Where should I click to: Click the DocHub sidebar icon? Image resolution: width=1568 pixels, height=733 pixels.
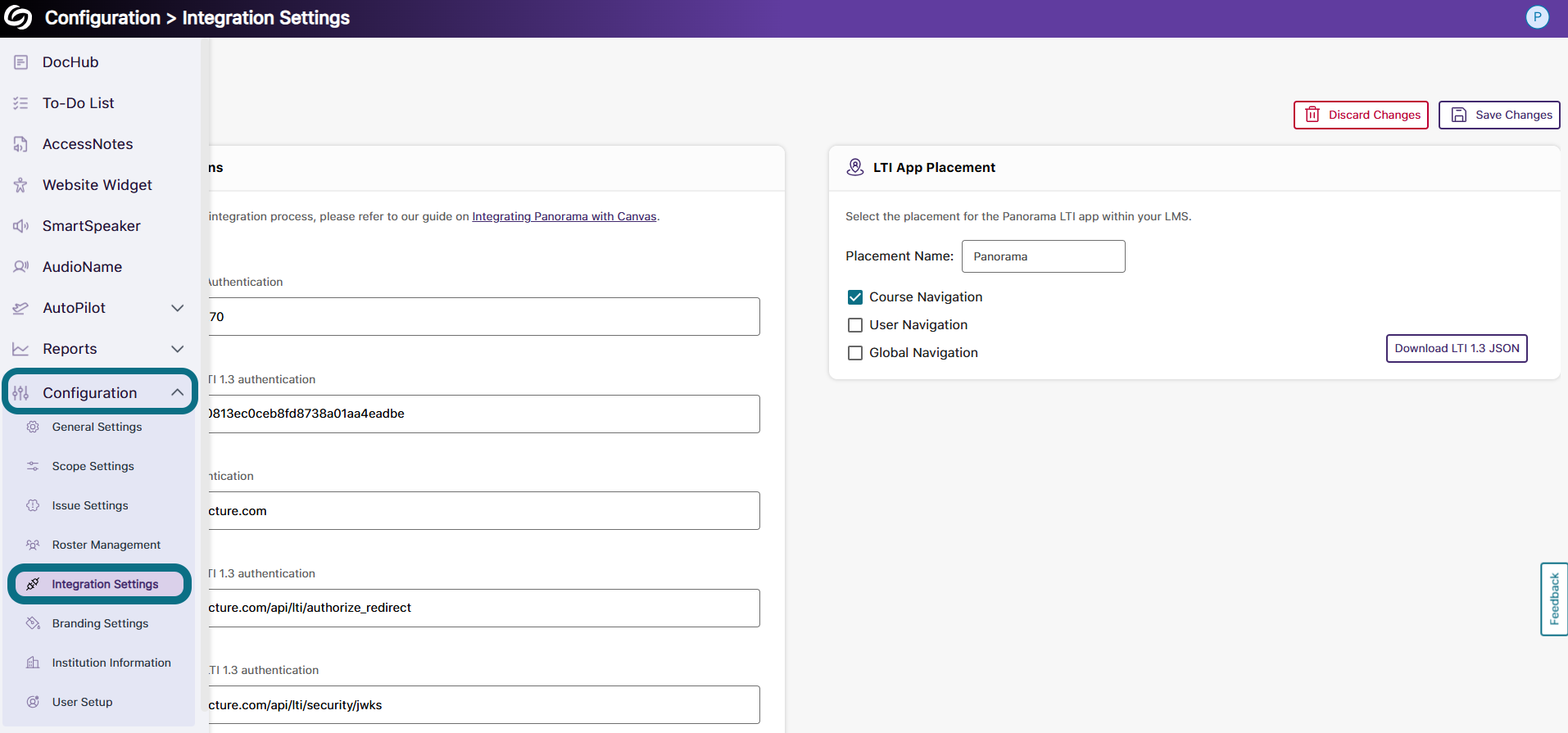click(x=21, y=62)
